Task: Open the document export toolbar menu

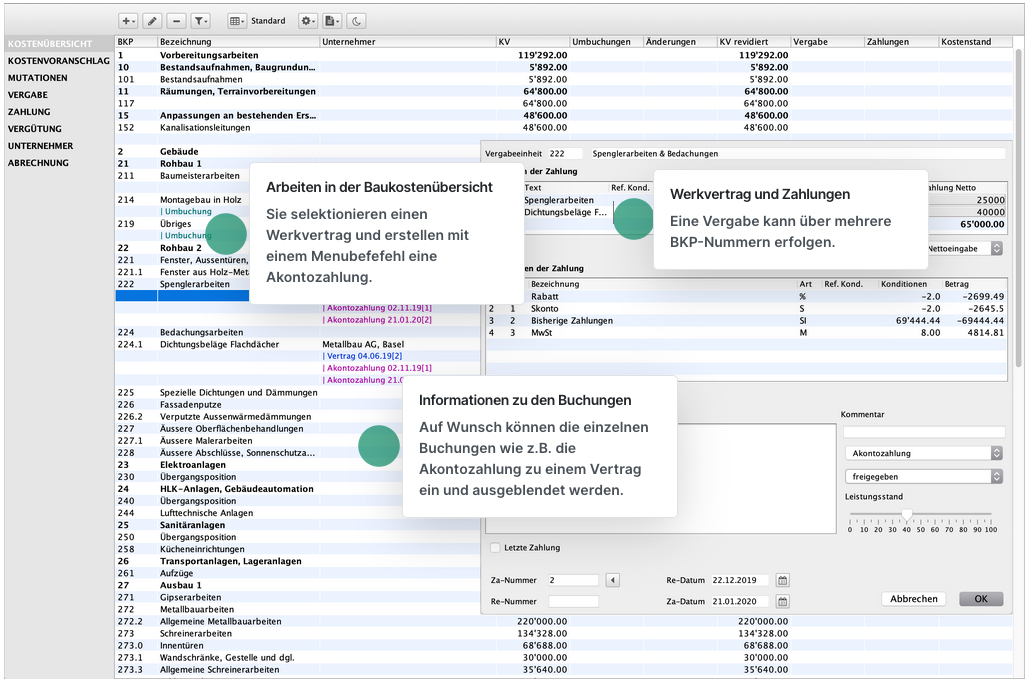Action: coord(332,21)
